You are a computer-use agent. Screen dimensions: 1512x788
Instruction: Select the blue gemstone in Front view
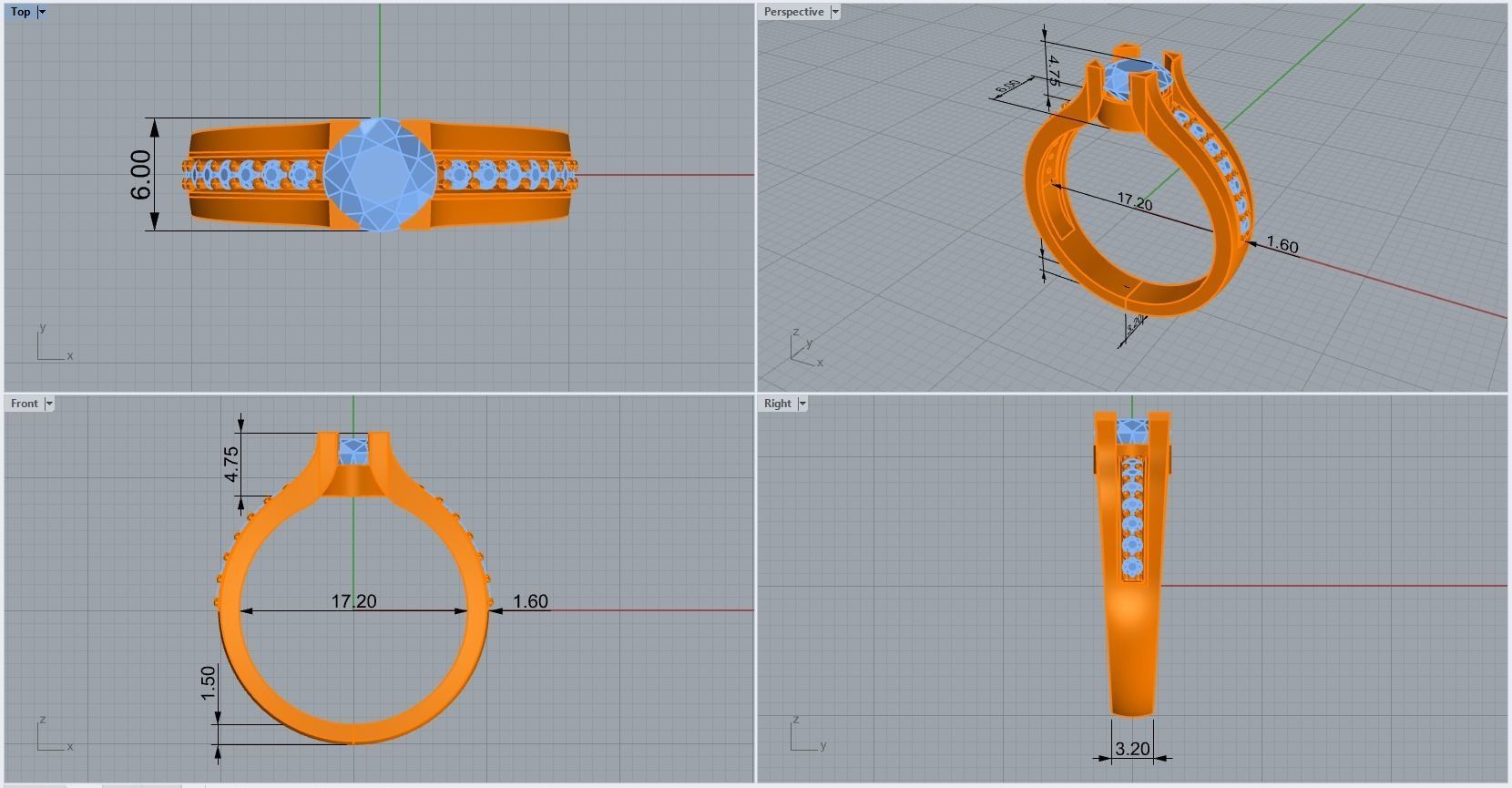coord(353,450)
